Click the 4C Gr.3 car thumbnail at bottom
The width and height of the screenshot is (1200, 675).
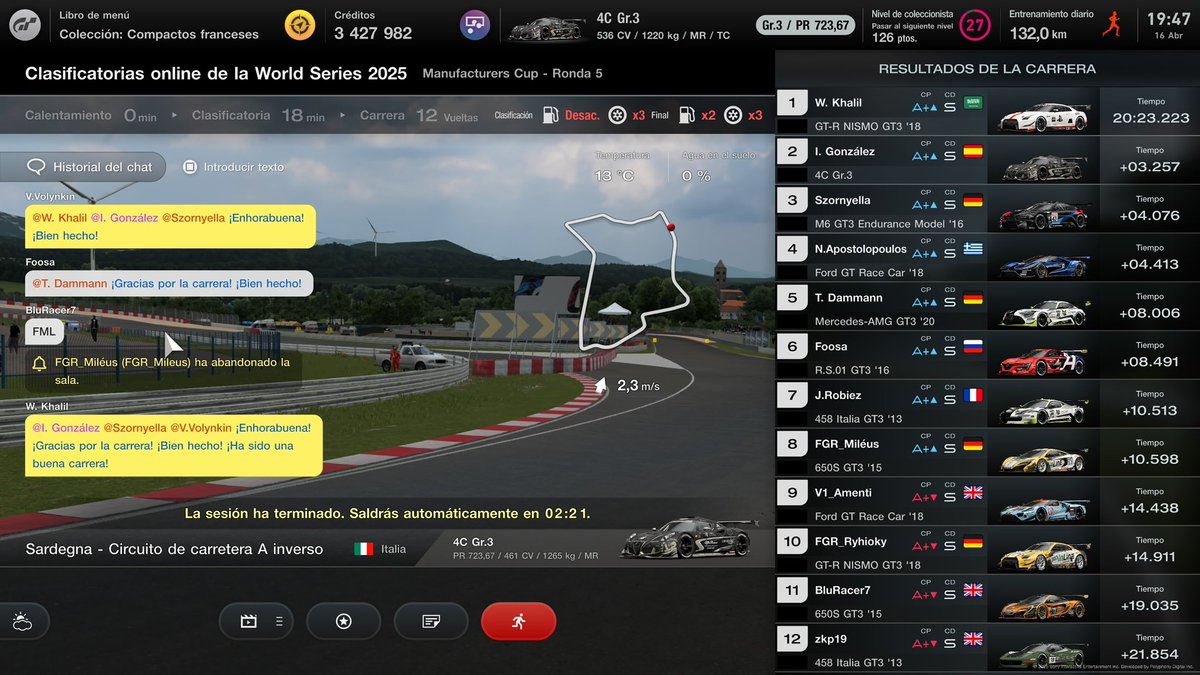(689, 540)
